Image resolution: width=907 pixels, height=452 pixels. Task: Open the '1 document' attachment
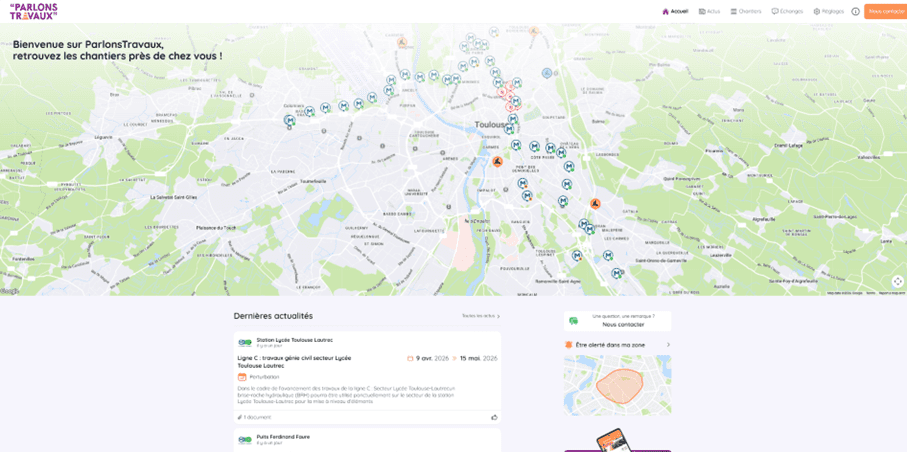(256, 417)
